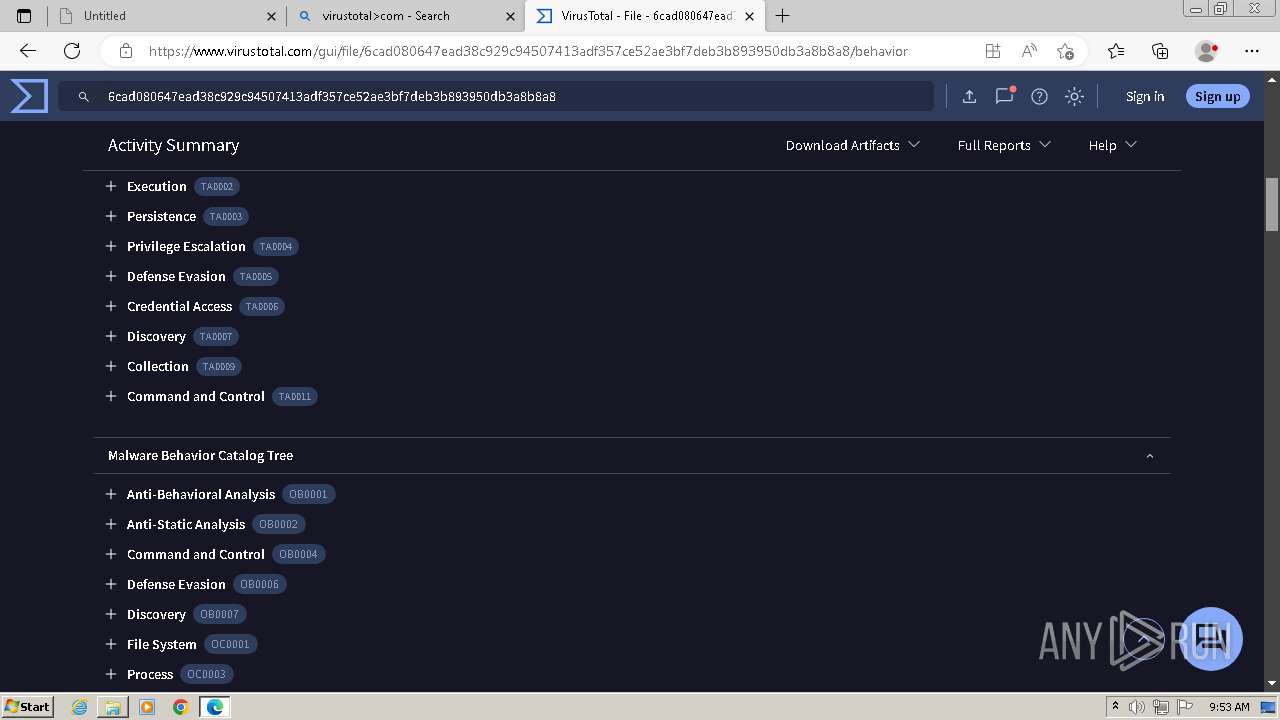The image size is (1280, 720).
Task: Click the VirusTotal logo icon
Action: point(29,96)
